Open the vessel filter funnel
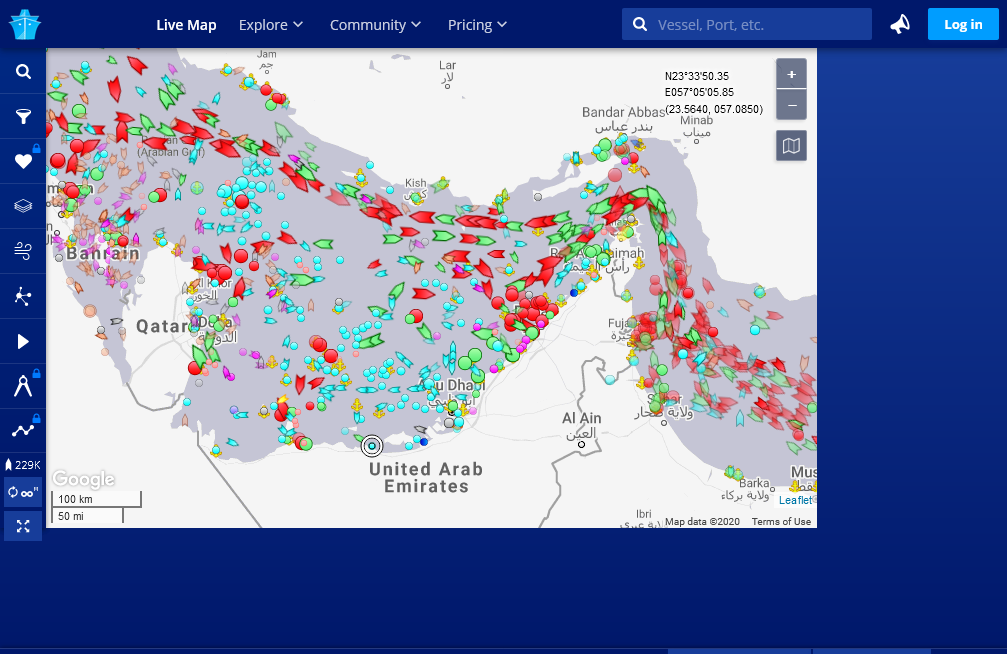 (23, 116)
